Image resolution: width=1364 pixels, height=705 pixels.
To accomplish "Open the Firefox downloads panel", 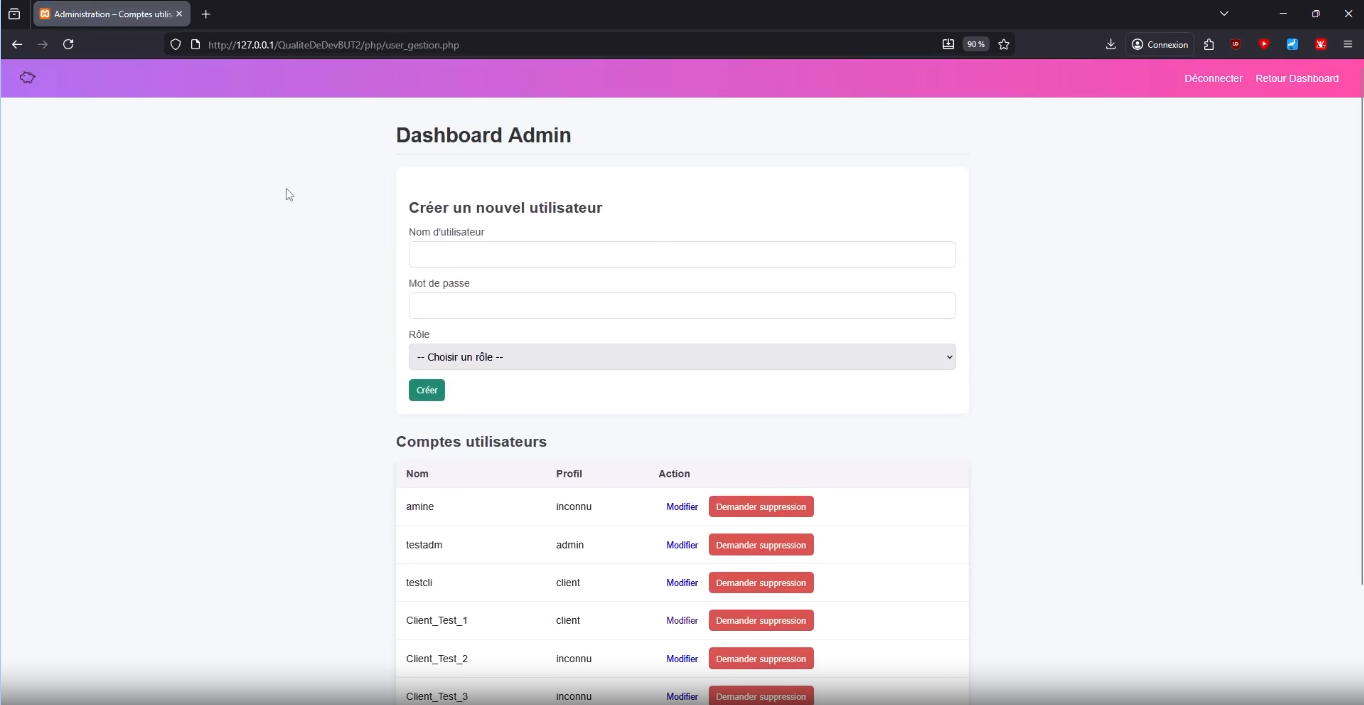I will click(1110, 44).
